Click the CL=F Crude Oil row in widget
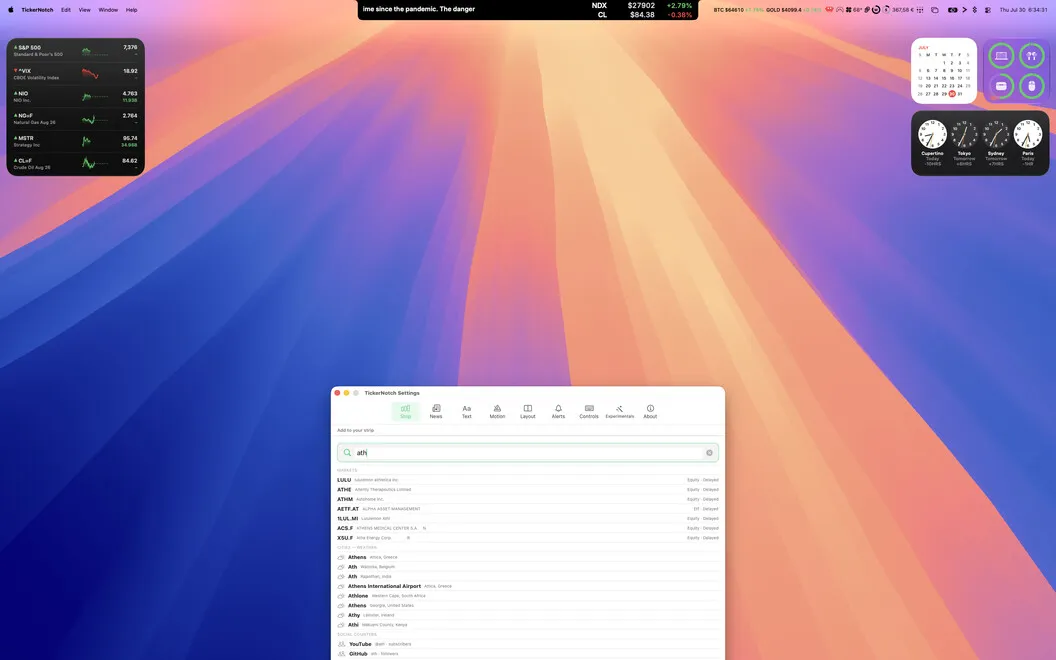The height and width of the screenshot is (660, 1056). click(75, 163)
